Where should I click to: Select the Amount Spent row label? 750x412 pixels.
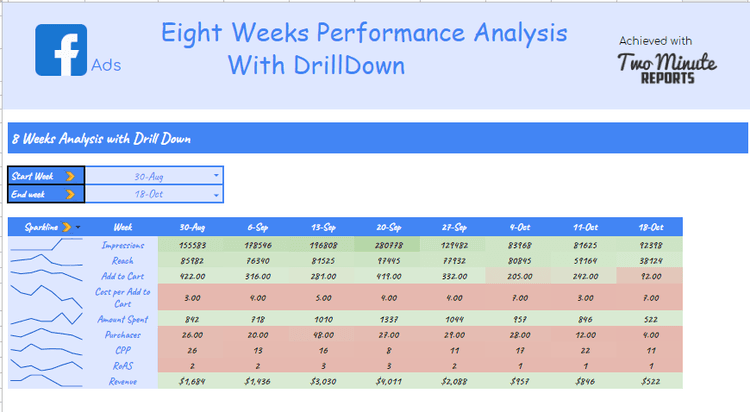124,319
